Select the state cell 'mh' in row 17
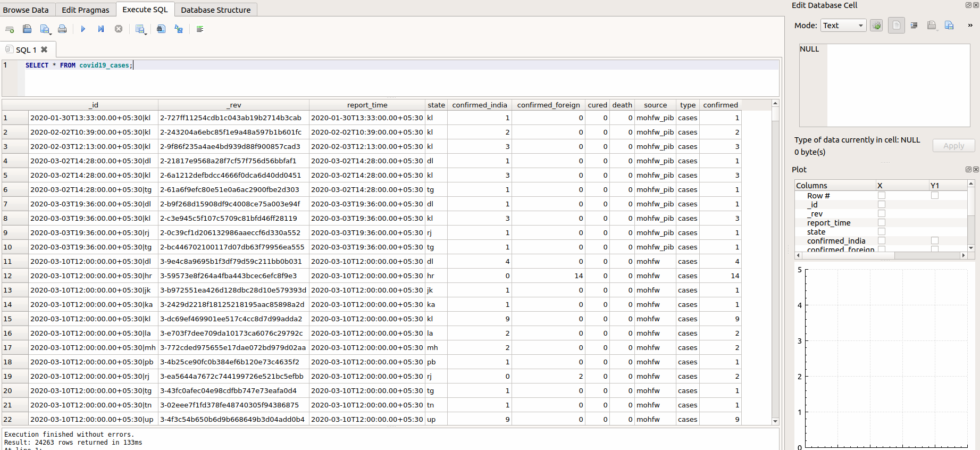Viewport: 980px width, 450px height. point(436,348)
